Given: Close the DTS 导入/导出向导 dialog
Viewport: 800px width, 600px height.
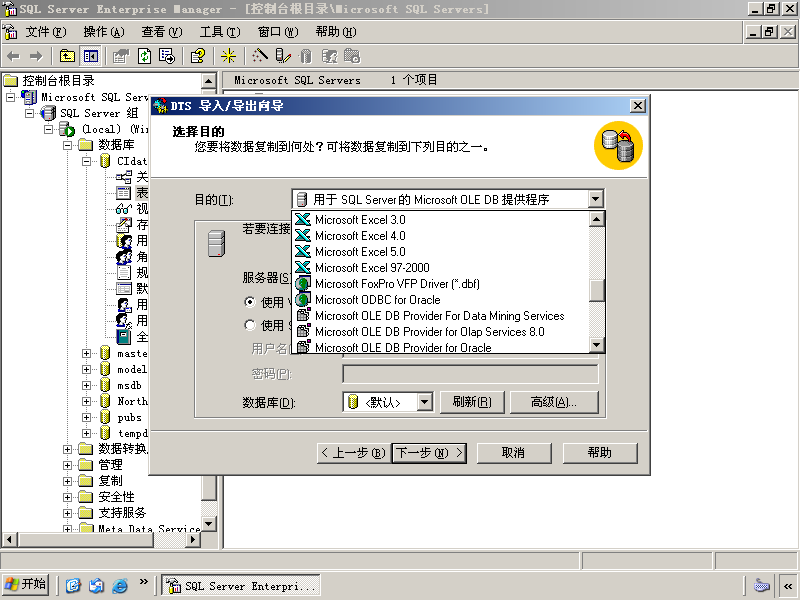Looking at the screenshot, I should tap(638, 106).
